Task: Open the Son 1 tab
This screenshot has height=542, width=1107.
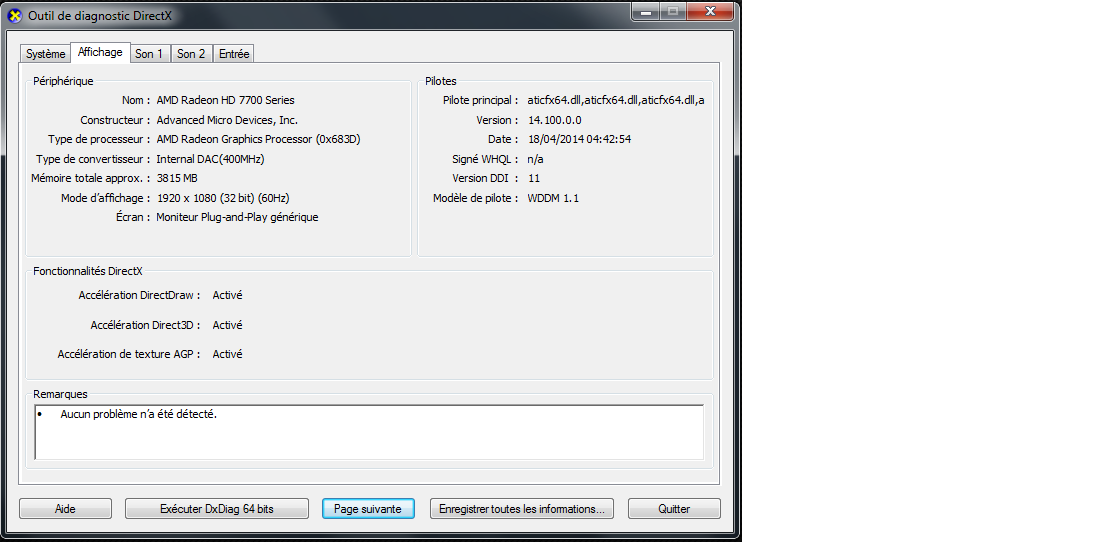Action: click(149, 54)
